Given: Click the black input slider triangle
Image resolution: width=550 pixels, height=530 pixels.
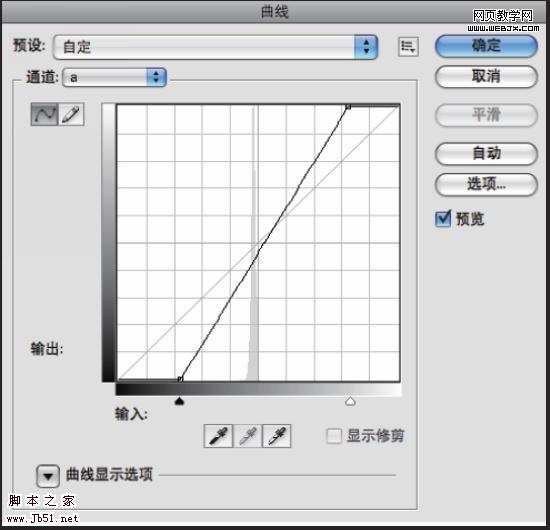Looking at the screenshot, I should coord(180,401).
